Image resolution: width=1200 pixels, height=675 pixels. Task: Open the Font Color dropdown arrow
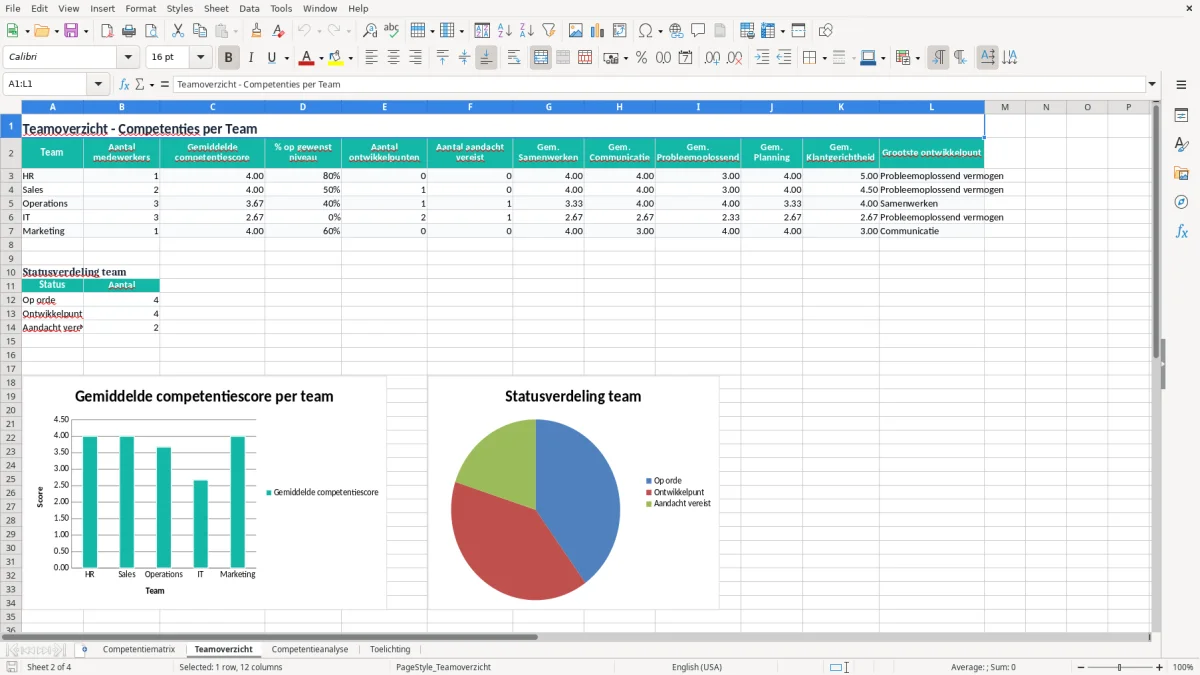coord(322,58)
